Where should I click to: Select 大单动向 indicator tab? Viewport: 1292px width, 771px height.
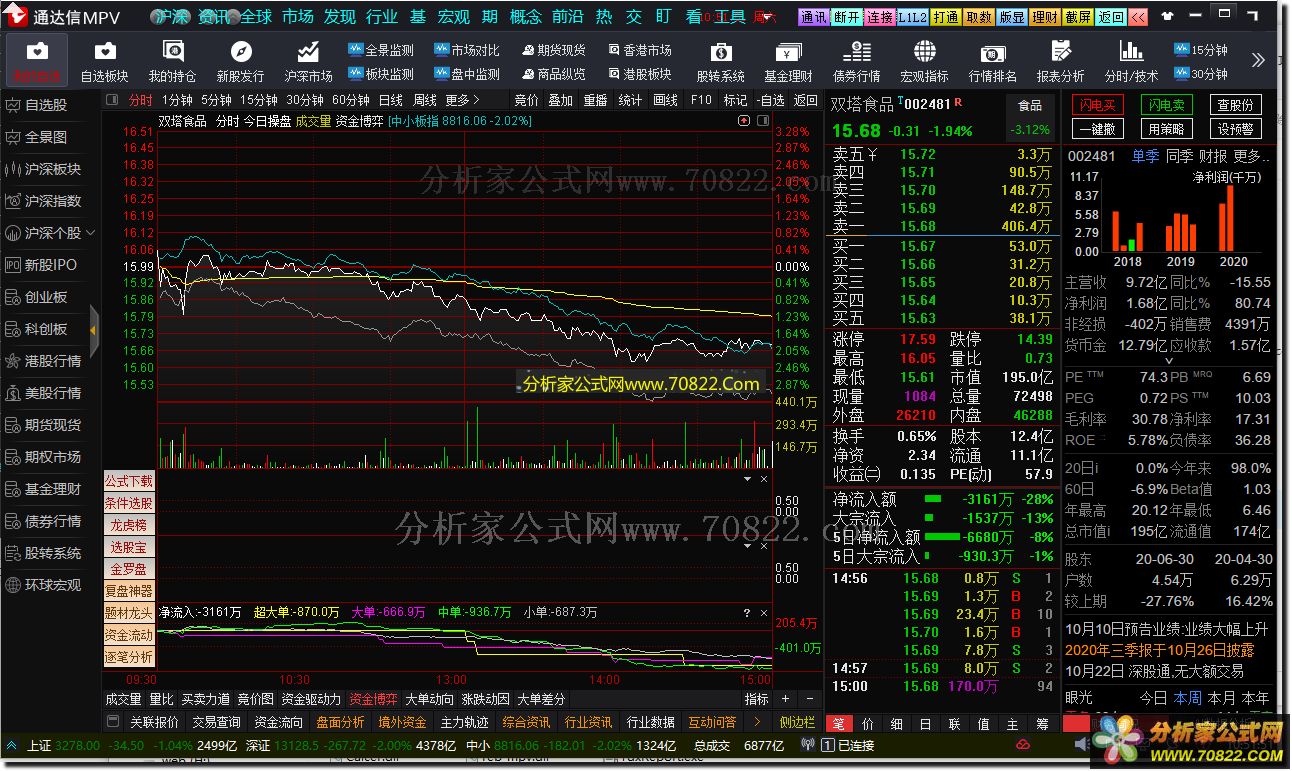pyautogui.click(x=429, y=699)
